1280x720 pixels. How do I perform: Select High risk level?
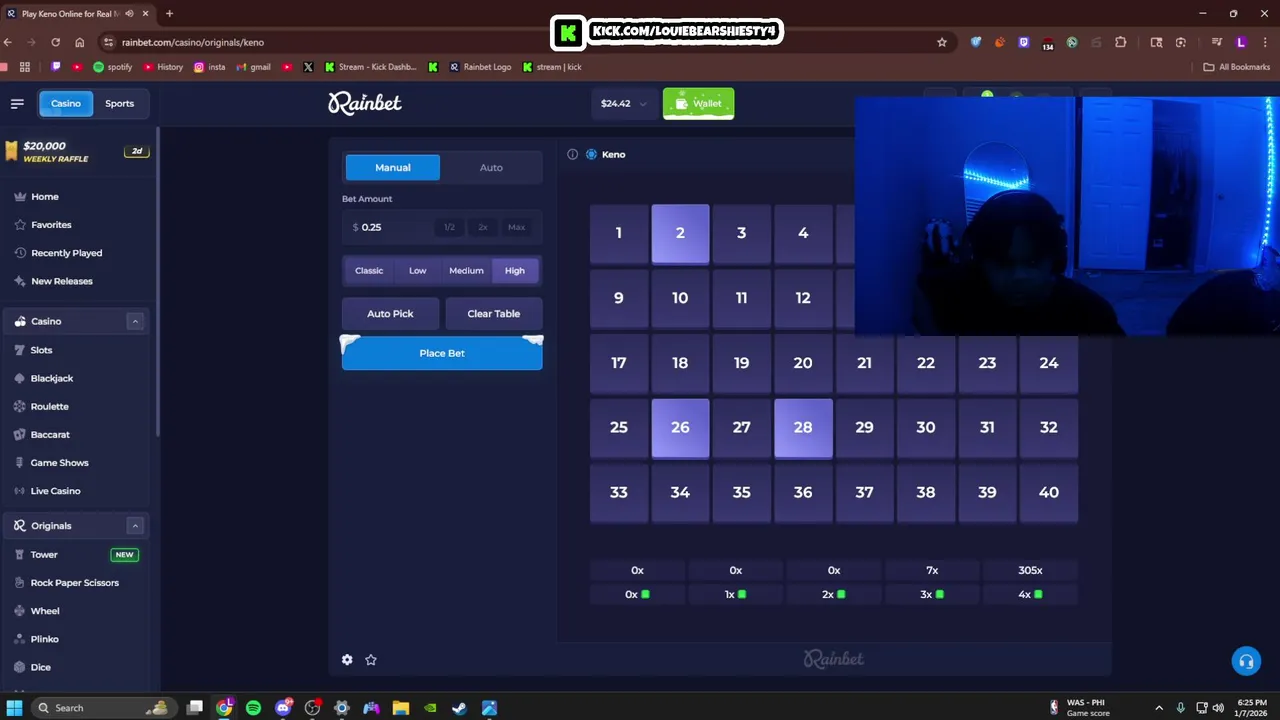click(515, 271)
